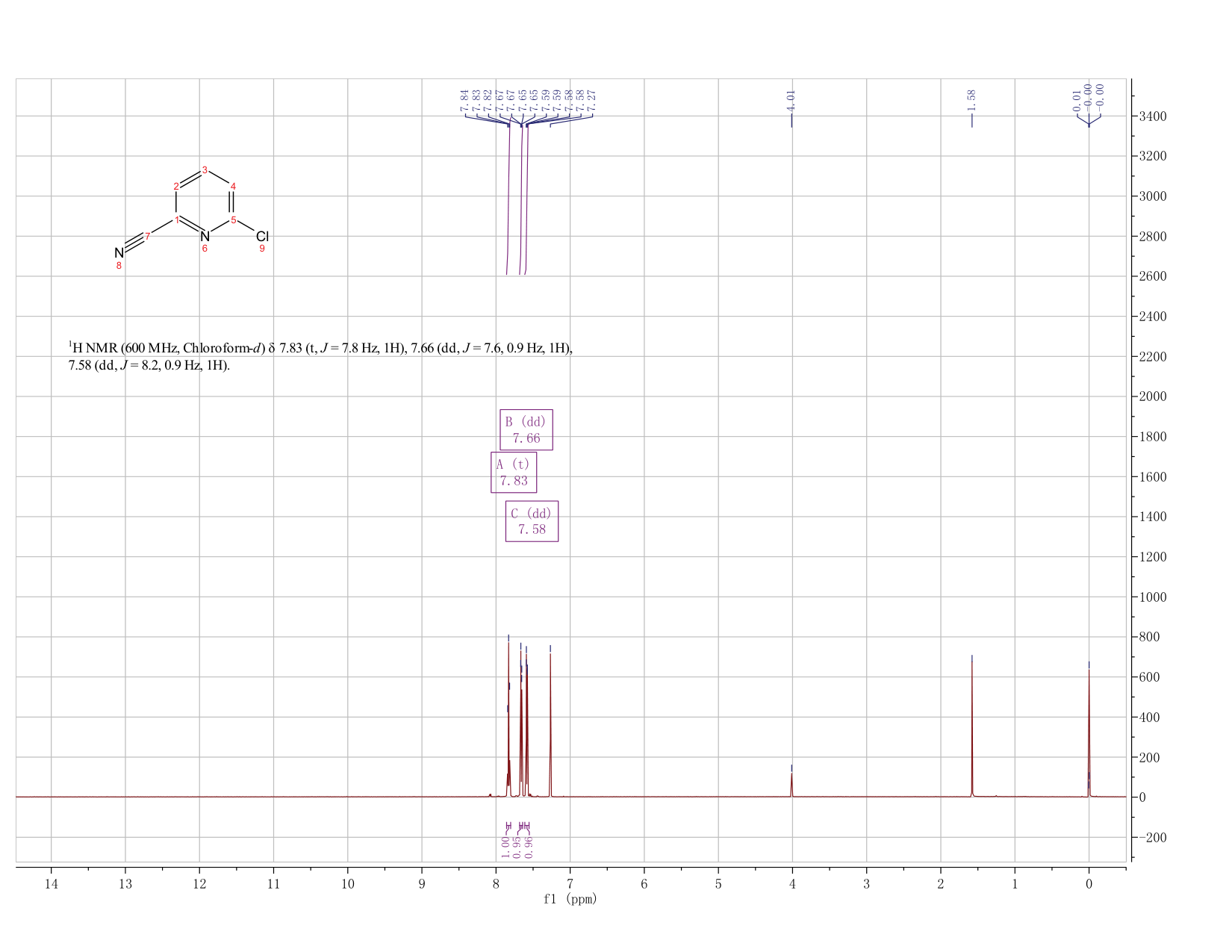Click the x-axis tick label 12
Image resolution: width=1232 pixels, height=952 pixels.
(199, 884)
